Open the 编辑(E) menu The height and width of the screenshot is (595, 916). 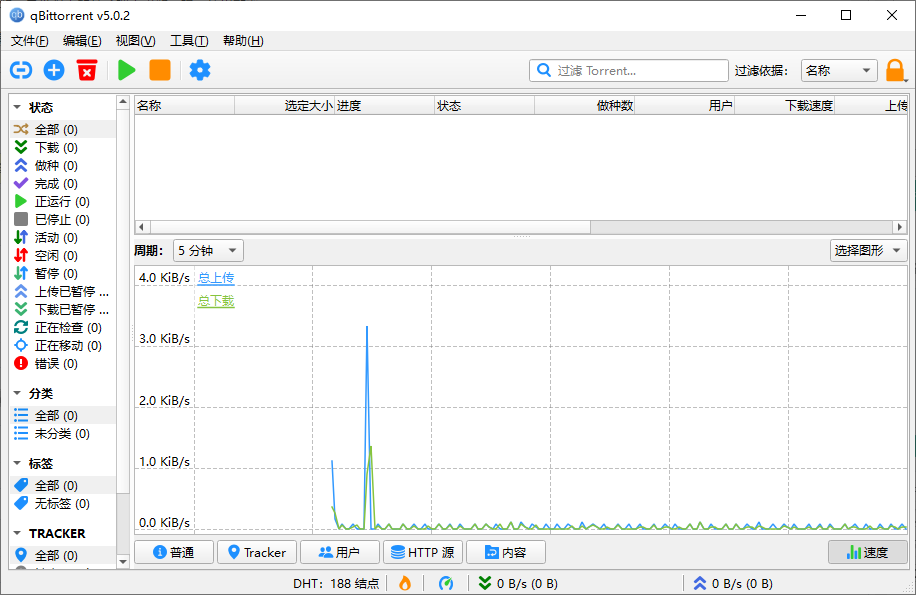[82, 41]
